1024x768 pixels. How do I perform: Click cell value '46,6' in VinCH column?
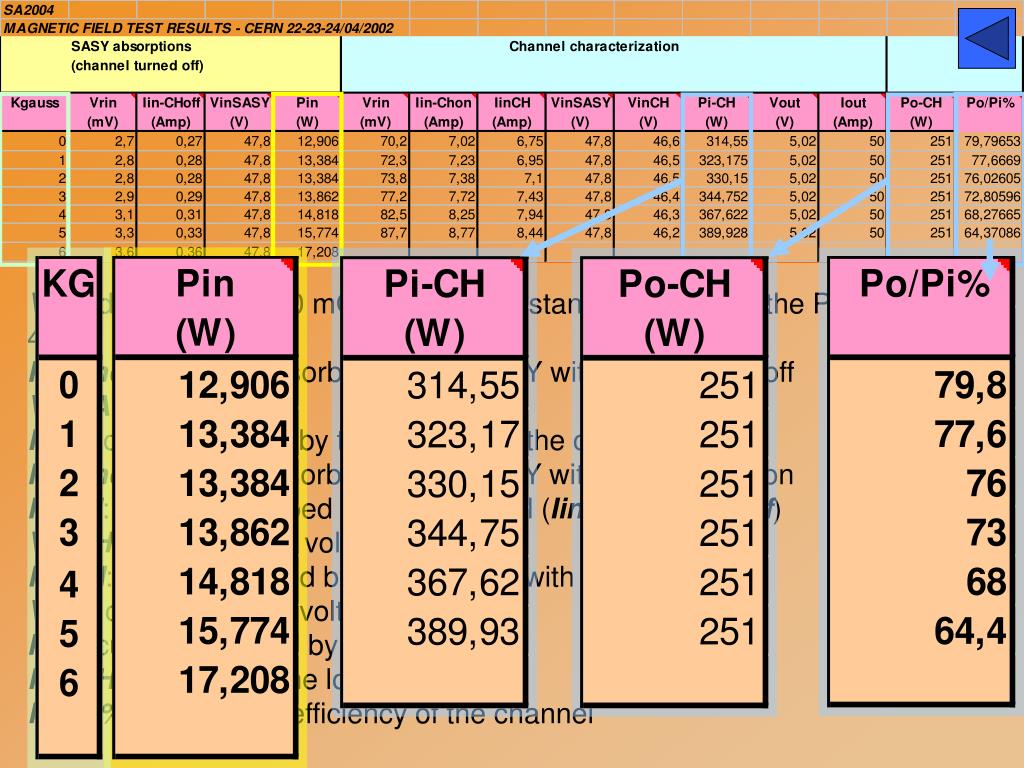click(665, 141)
